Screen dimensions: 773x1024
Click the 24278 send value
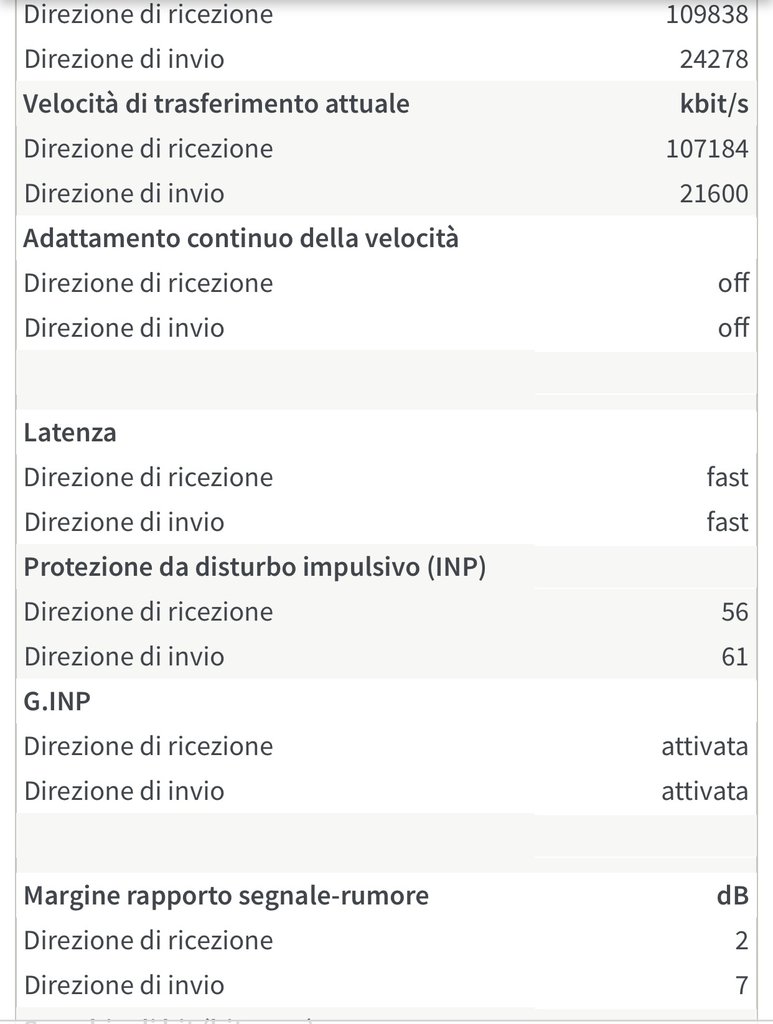pos(713,59)
